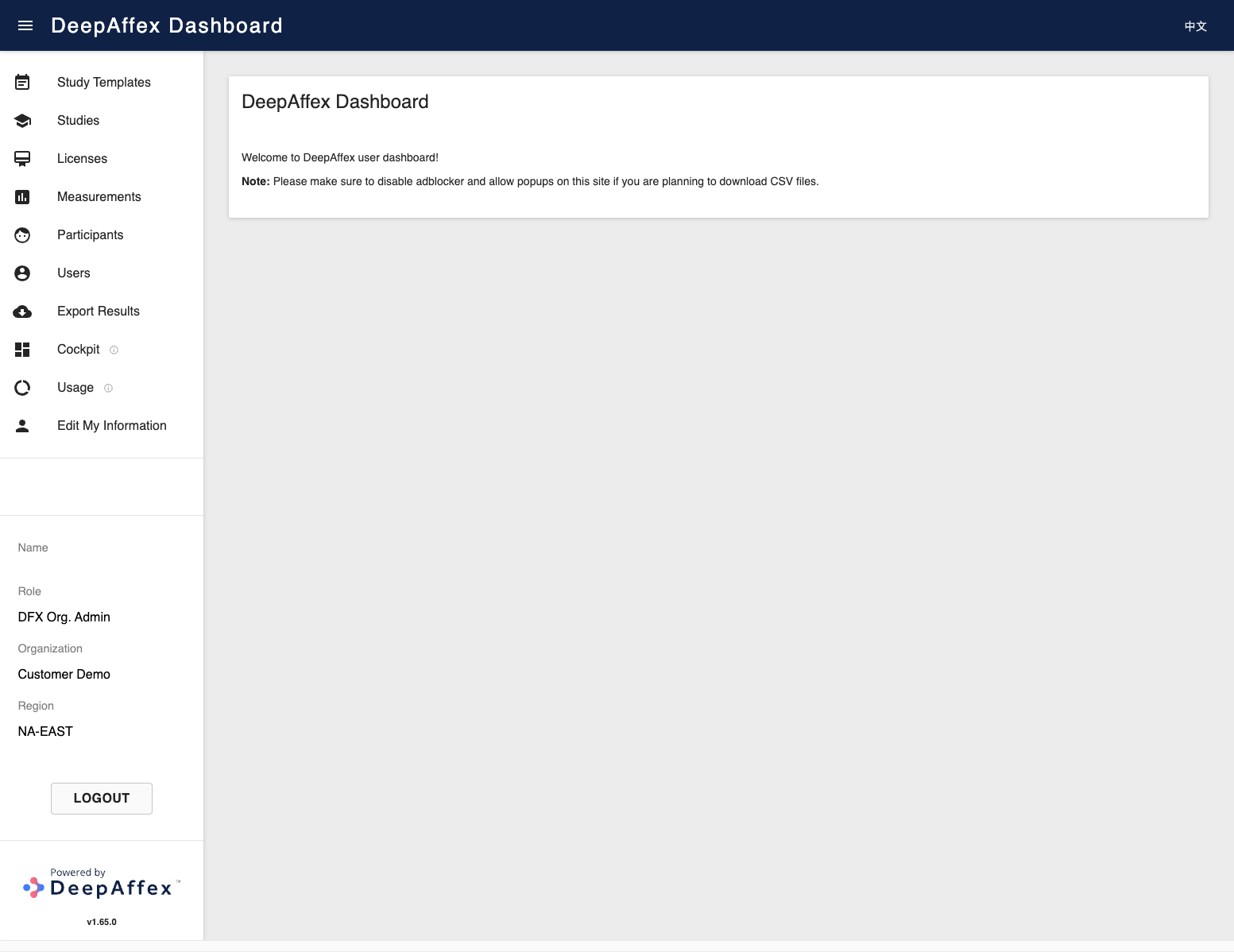Click the Usage donut chart icon
Viewport: 1234px width, 952px height.
click(22, 388)
